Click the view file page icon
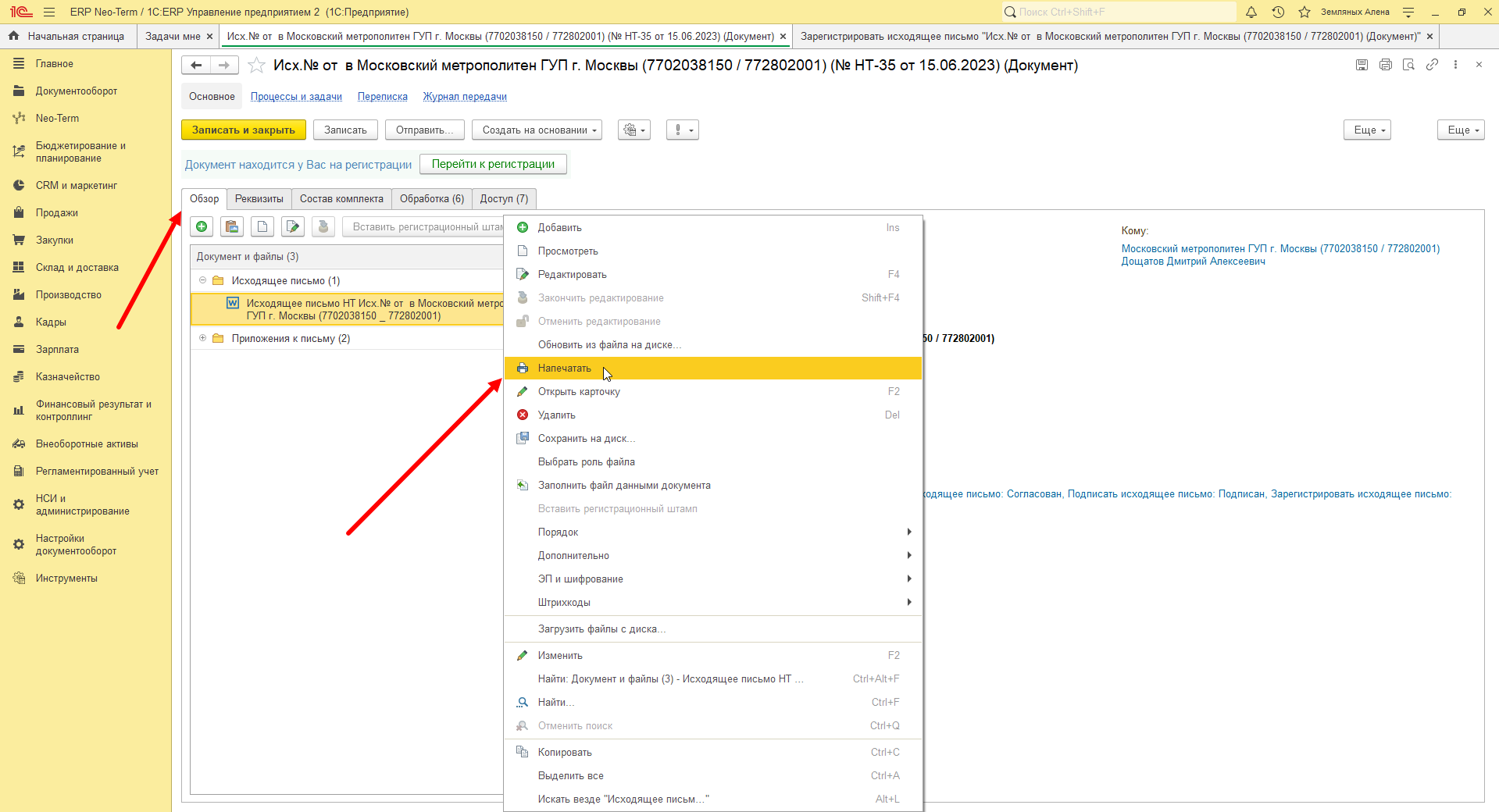1499x812 pixels. pyautogui.click(x=262, y=226)
